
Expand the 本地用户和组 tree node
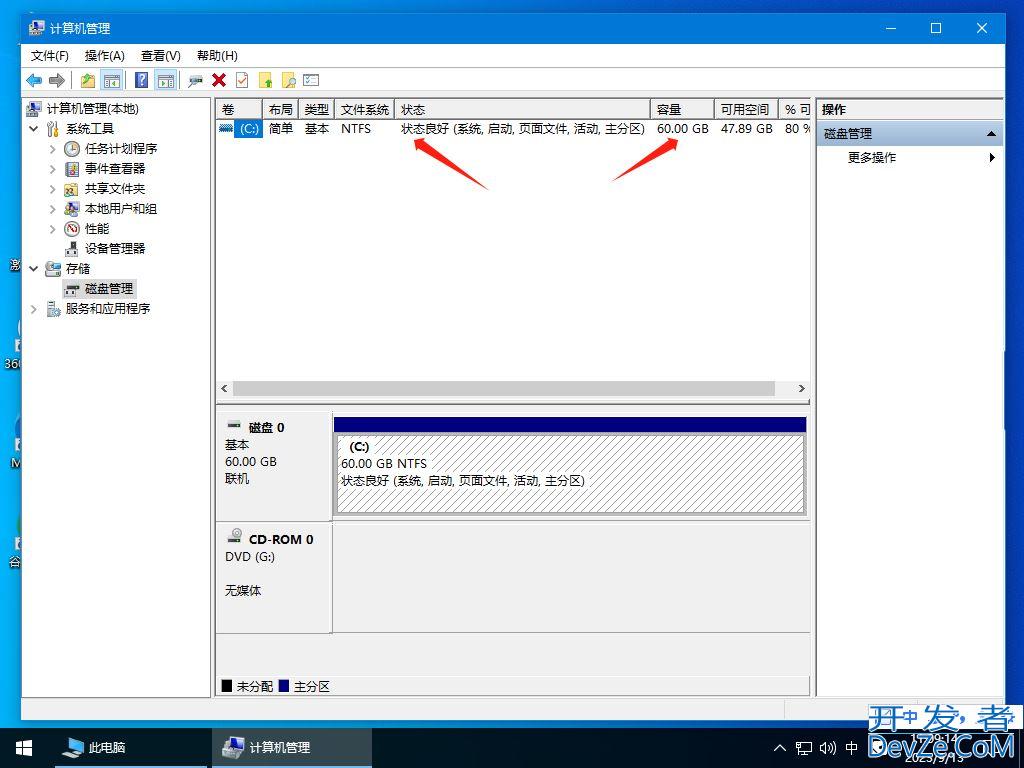point(53,209)
